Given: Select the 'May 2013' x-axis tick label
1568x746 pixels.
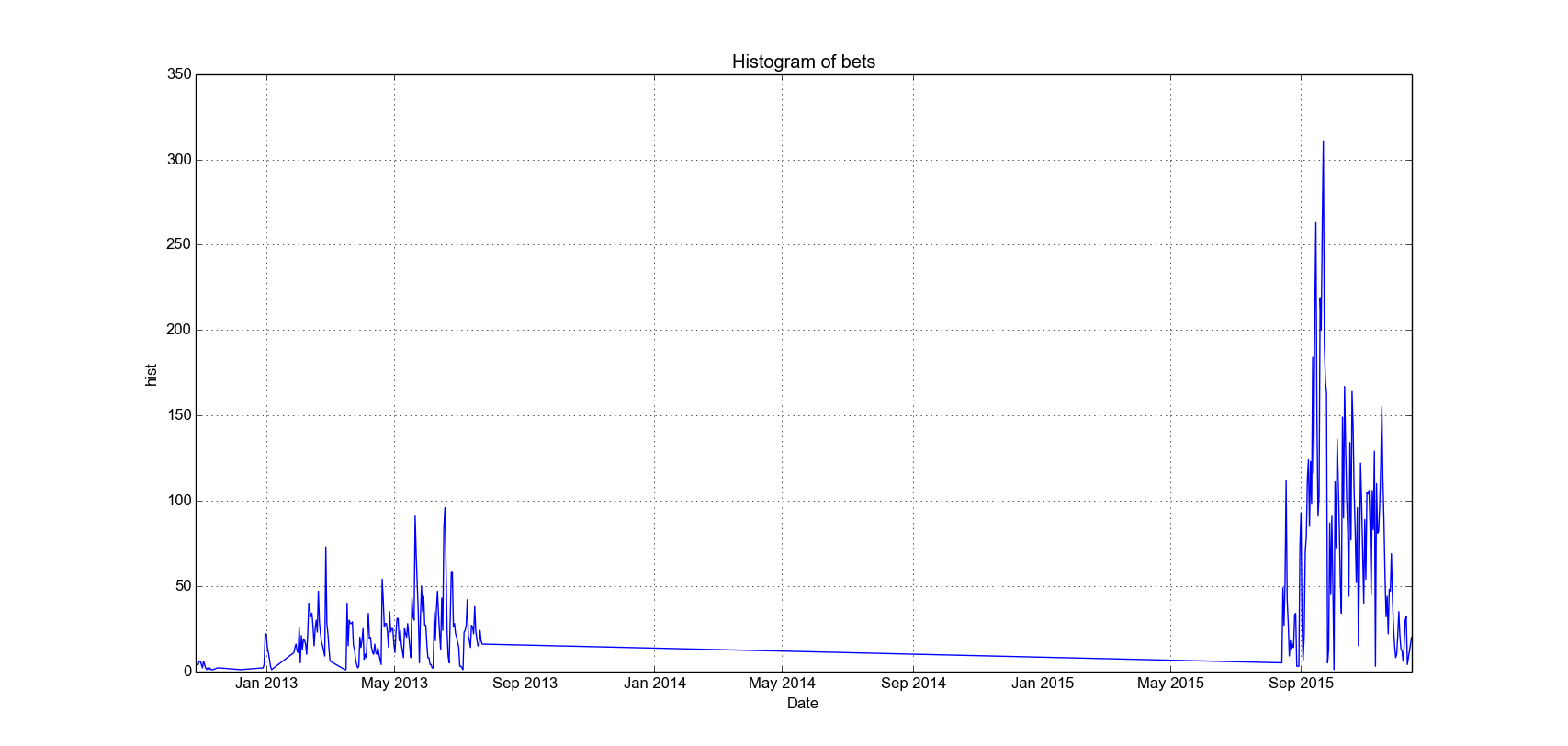Looking at the screenshot, I should [394, 683].
